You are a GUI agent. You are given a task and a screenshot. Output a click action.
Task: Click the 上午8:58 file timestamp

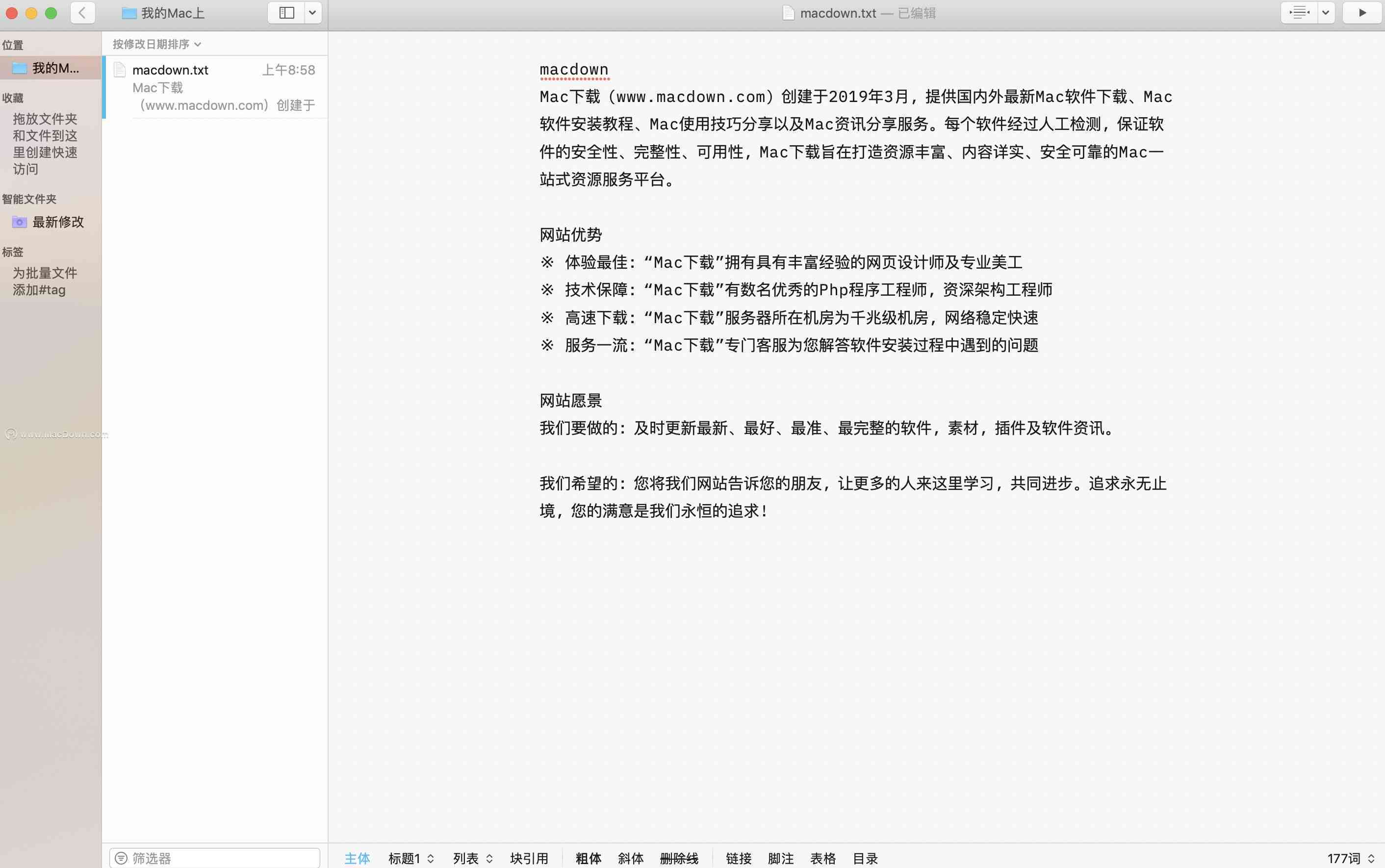(289, 70)
